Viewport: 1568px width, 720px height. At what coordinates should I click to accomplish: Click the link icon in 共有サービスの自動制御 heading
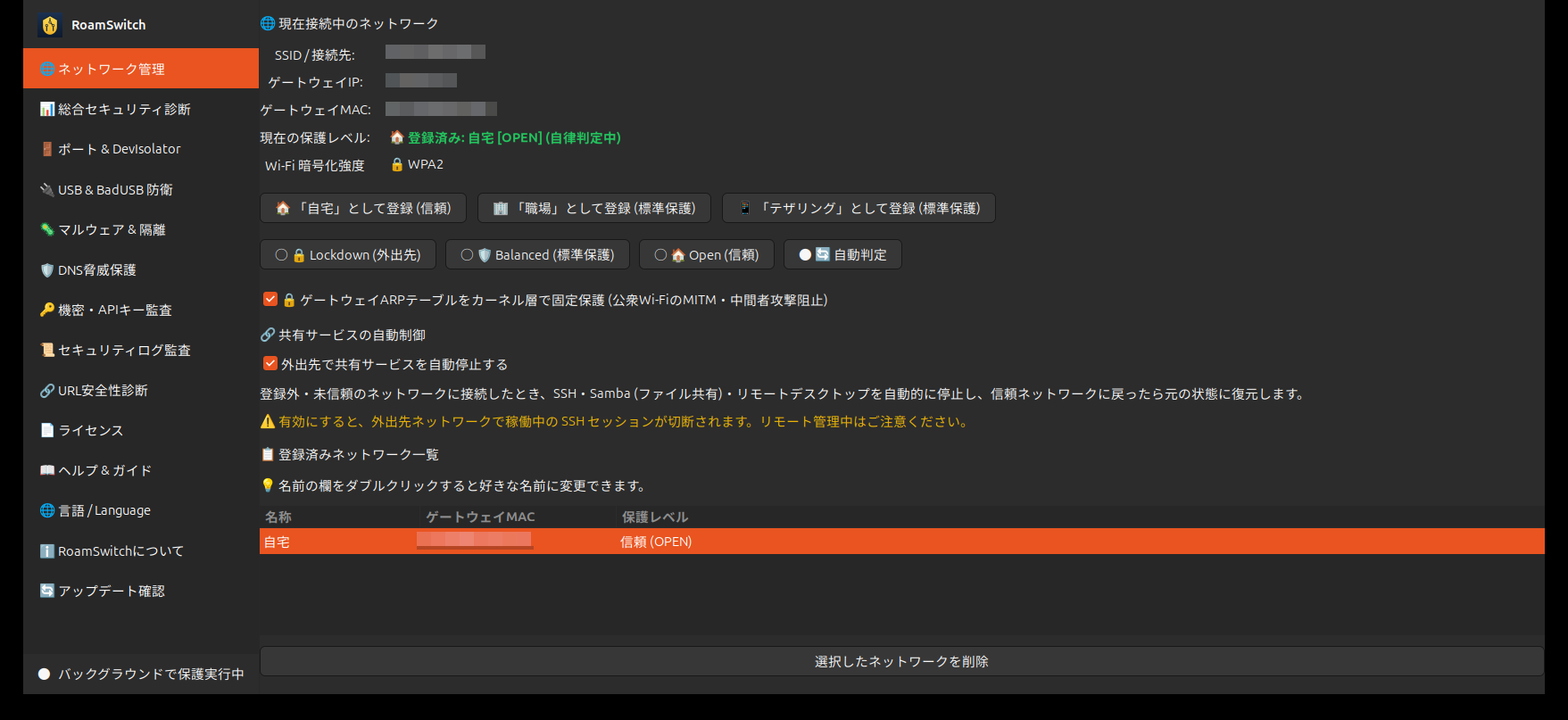tap(268, 335)
